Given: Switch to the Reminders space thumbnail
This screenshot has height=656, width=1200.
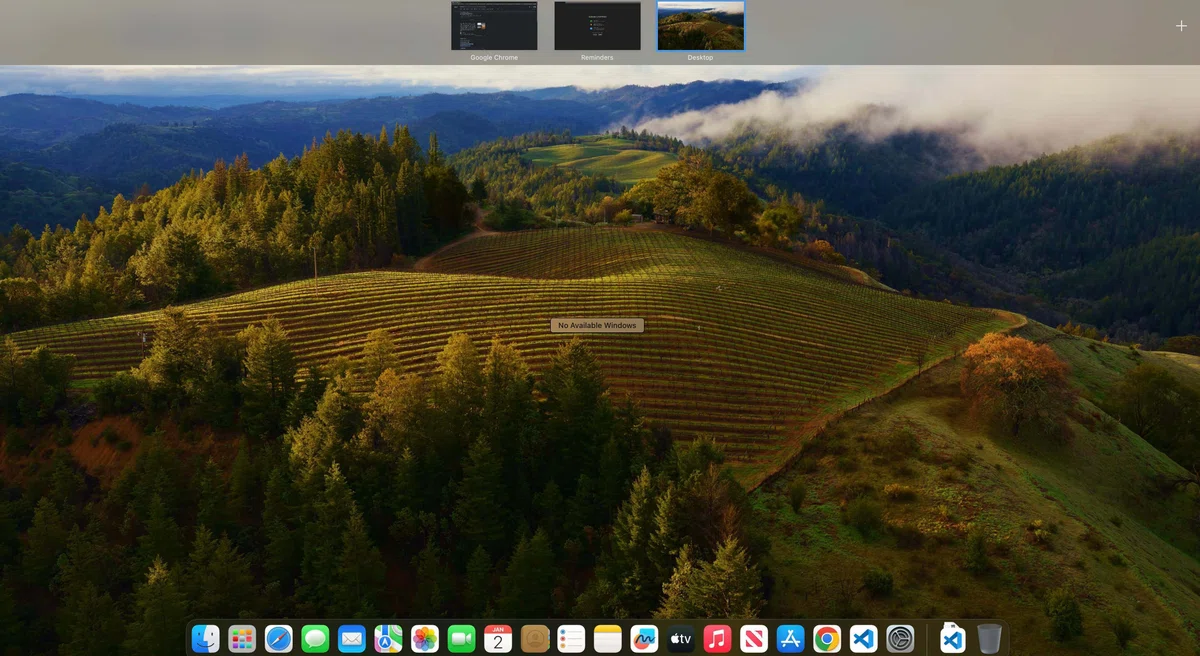Looking at the screenshot, I should [x=597, y=26].
